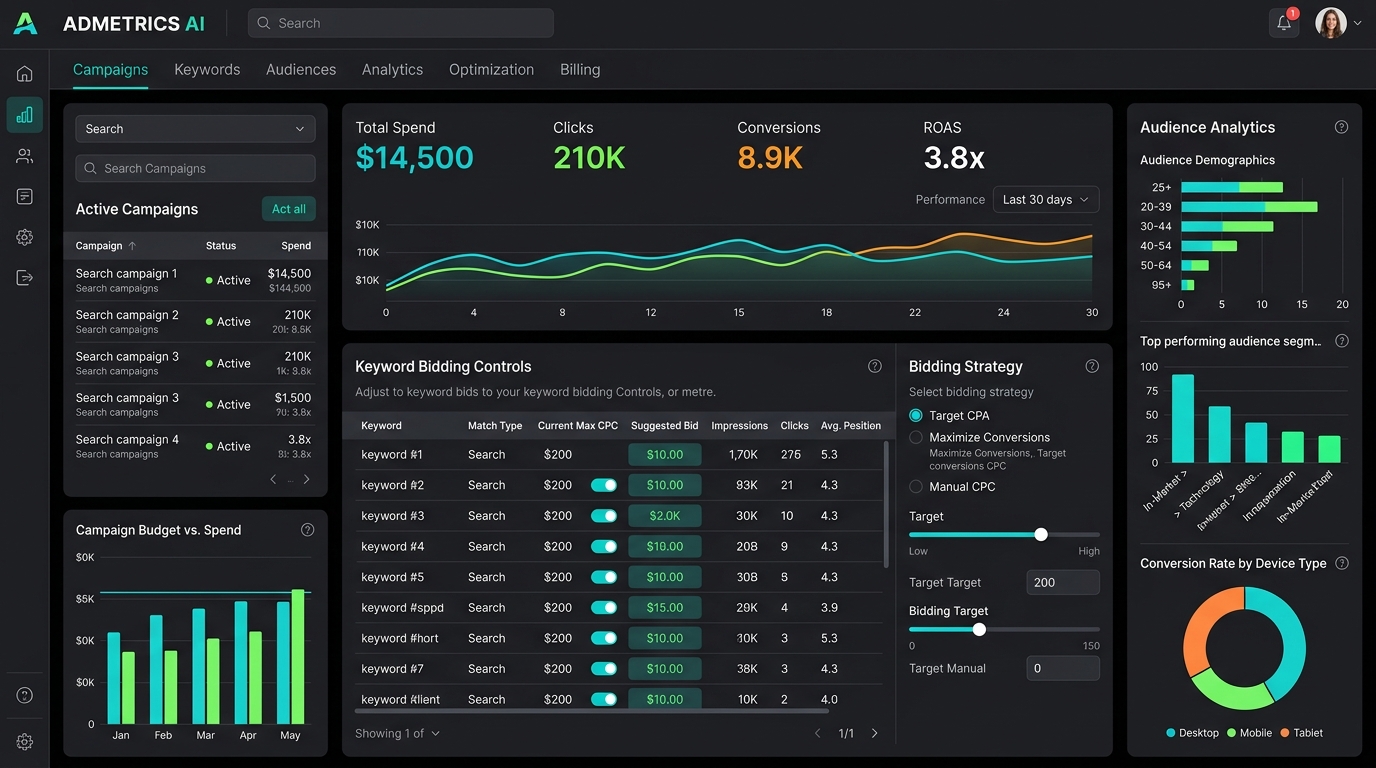Viewport: 1376px width, 768px height.
Task: Go to next page of Active Campaigns
Action: click(x=306, y=479)
